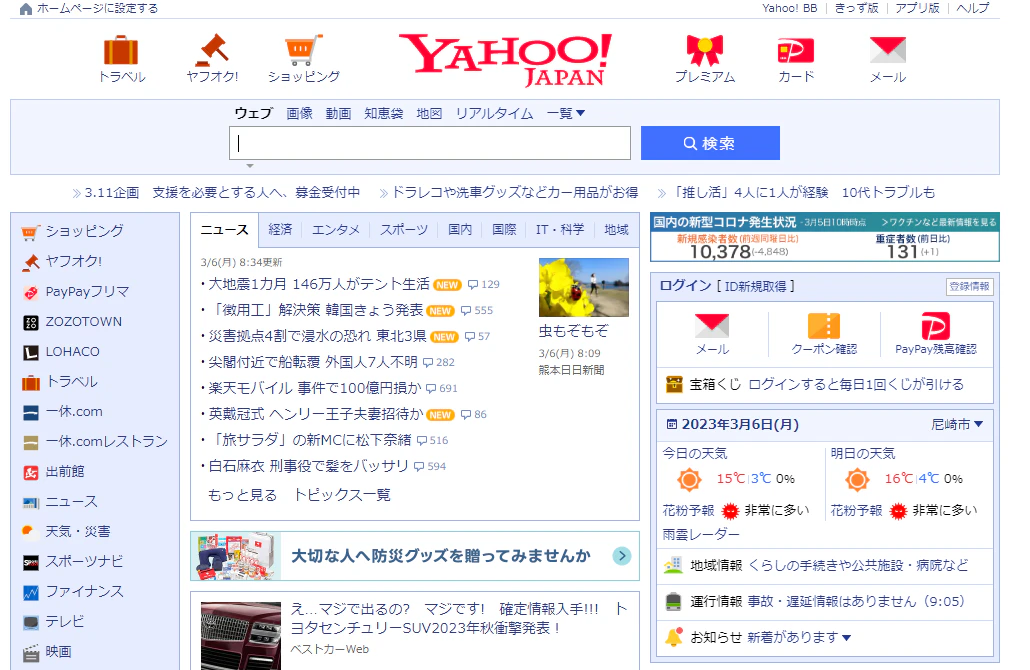Click the ファイナンス chart icon in sidebar
The height and width of the screenshot is (670, 1030).
[31, 592]
